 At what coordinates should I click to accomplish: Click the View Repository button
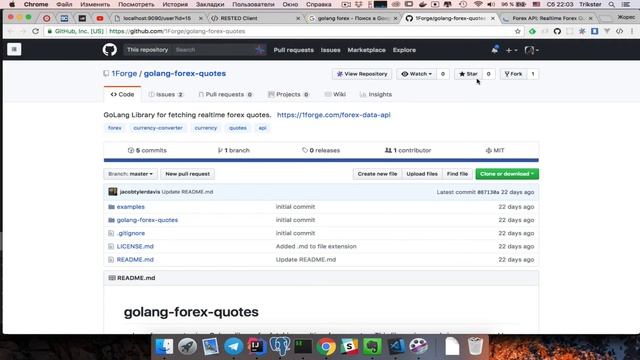362,74
